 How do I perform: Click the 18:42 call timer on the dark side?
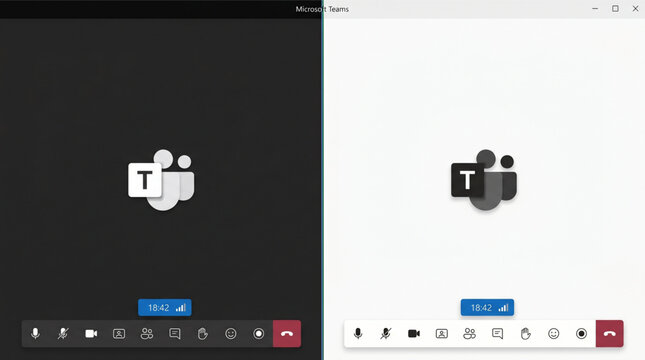tap(165, 307)
